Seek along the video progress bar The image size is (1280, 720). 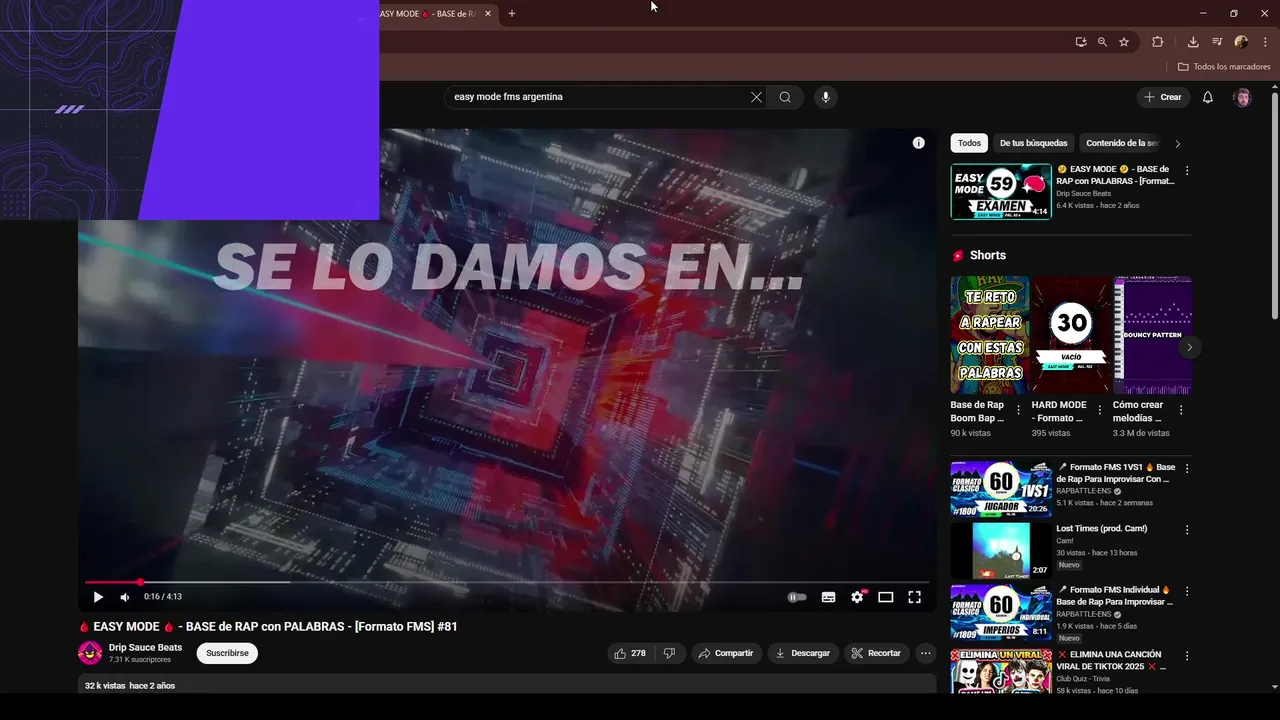[x=507, y=582]
